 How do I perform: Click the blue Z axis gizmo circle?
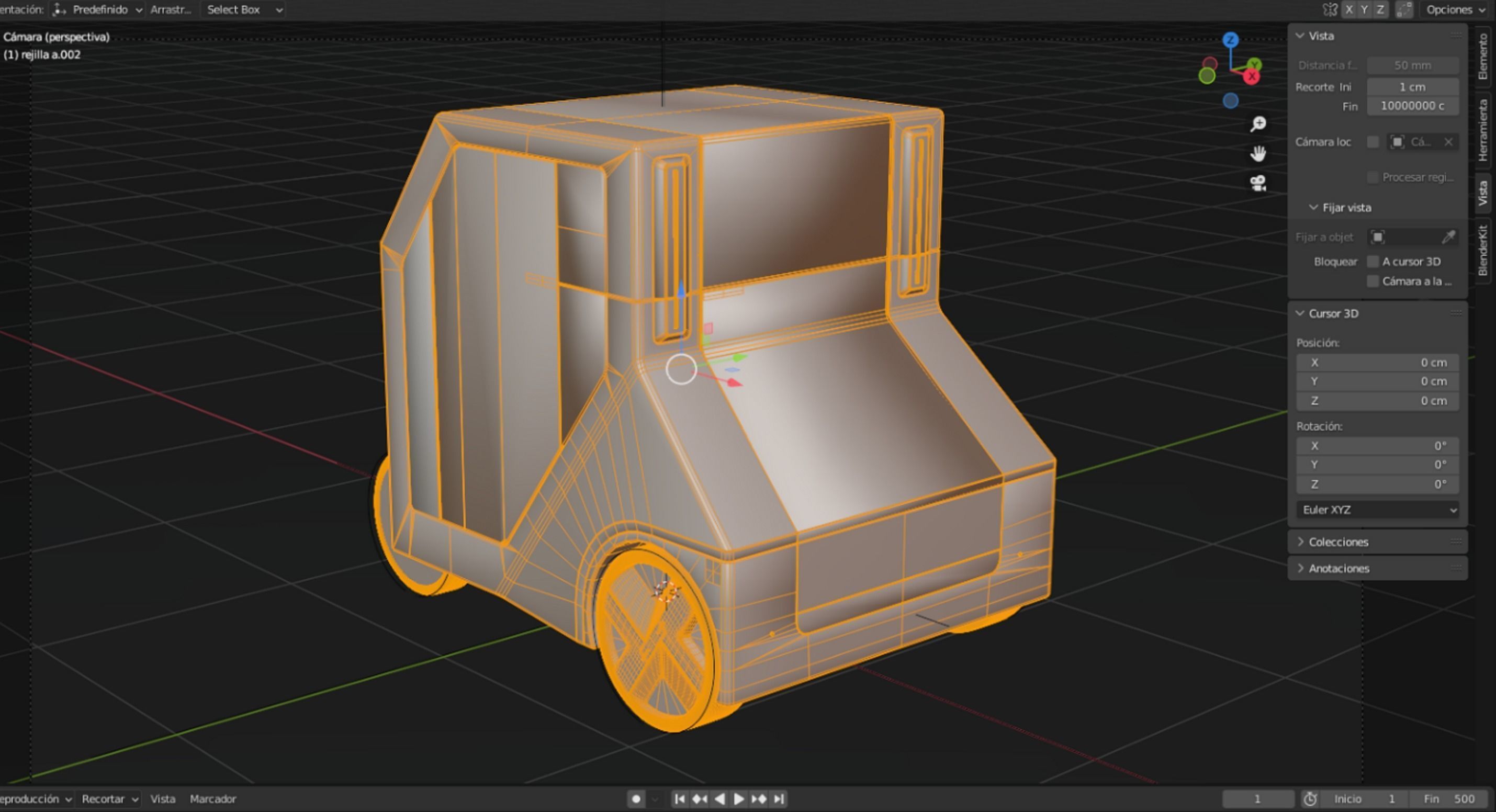coord(1230,40)
